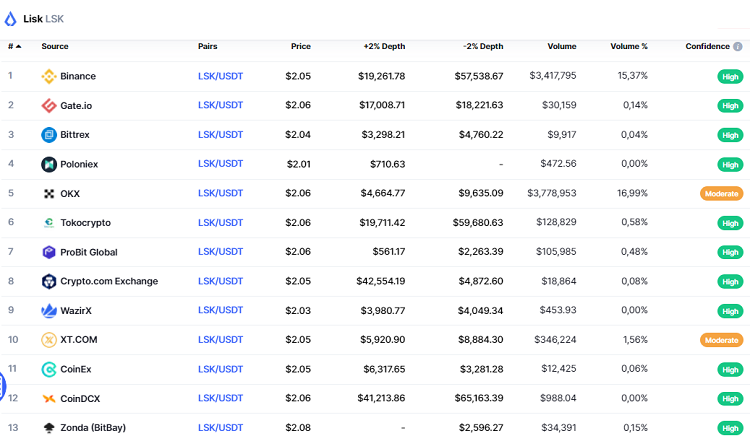Open XT.COM LSK/USDT pair link
The image size is (750, 441).
click(220, 340)
